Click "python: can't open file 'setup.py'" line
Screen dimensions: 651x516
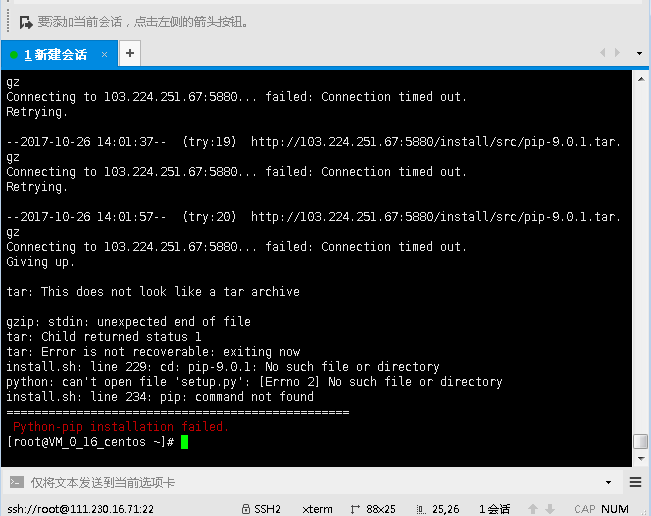click(254, 382)
